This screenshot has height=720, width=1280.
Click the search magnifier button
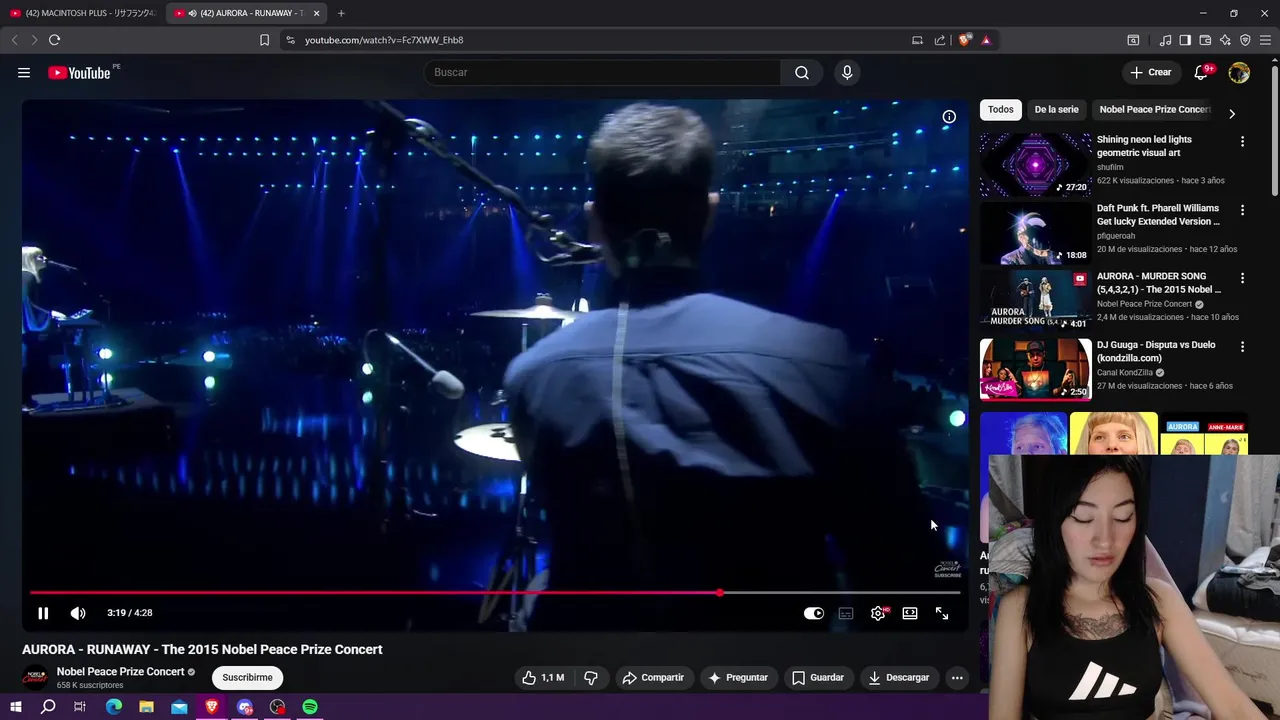click(x=802, y=72)
